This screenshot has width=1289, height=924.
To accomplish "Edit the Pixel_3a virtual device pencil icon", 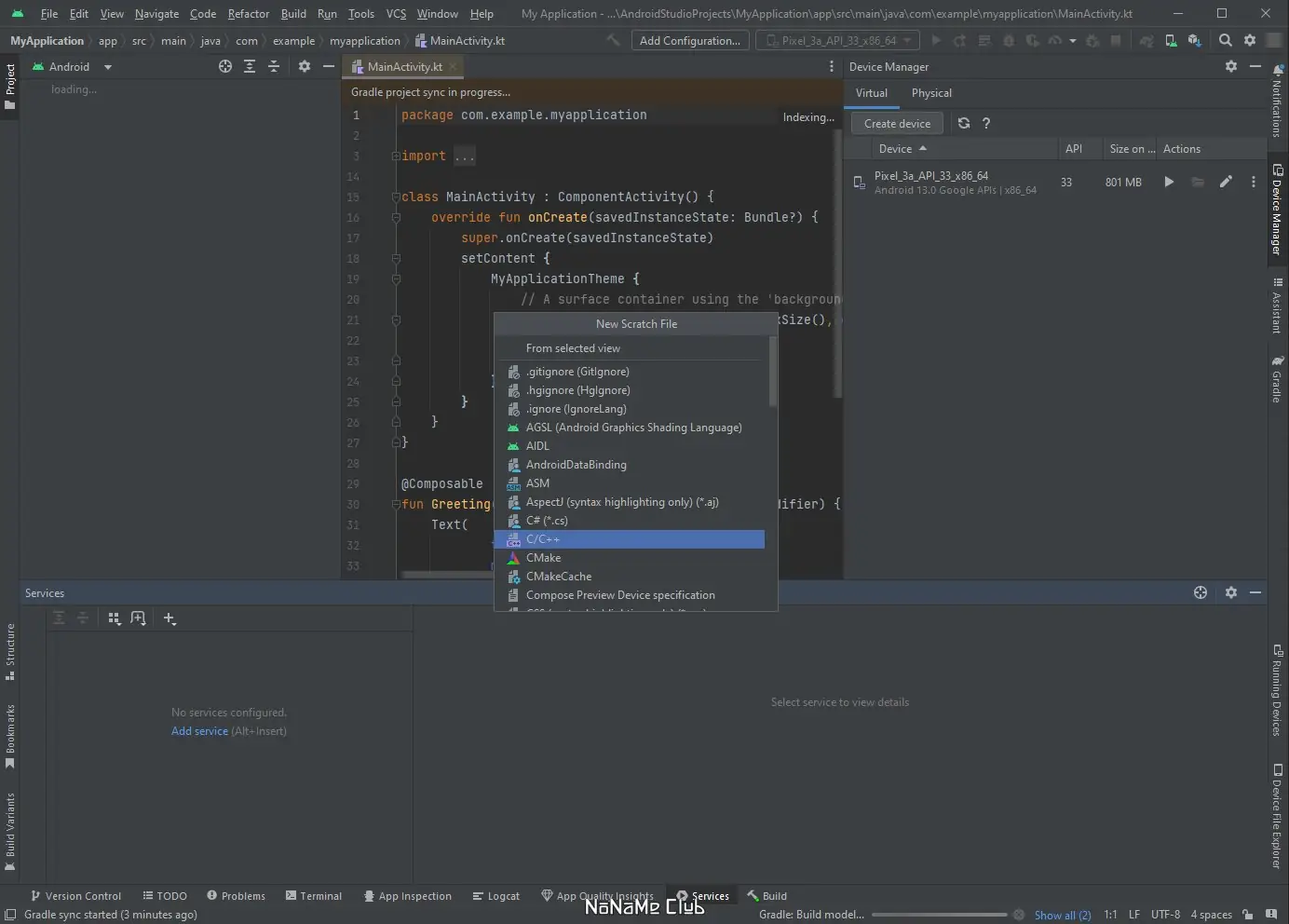I will point(1226,183).
